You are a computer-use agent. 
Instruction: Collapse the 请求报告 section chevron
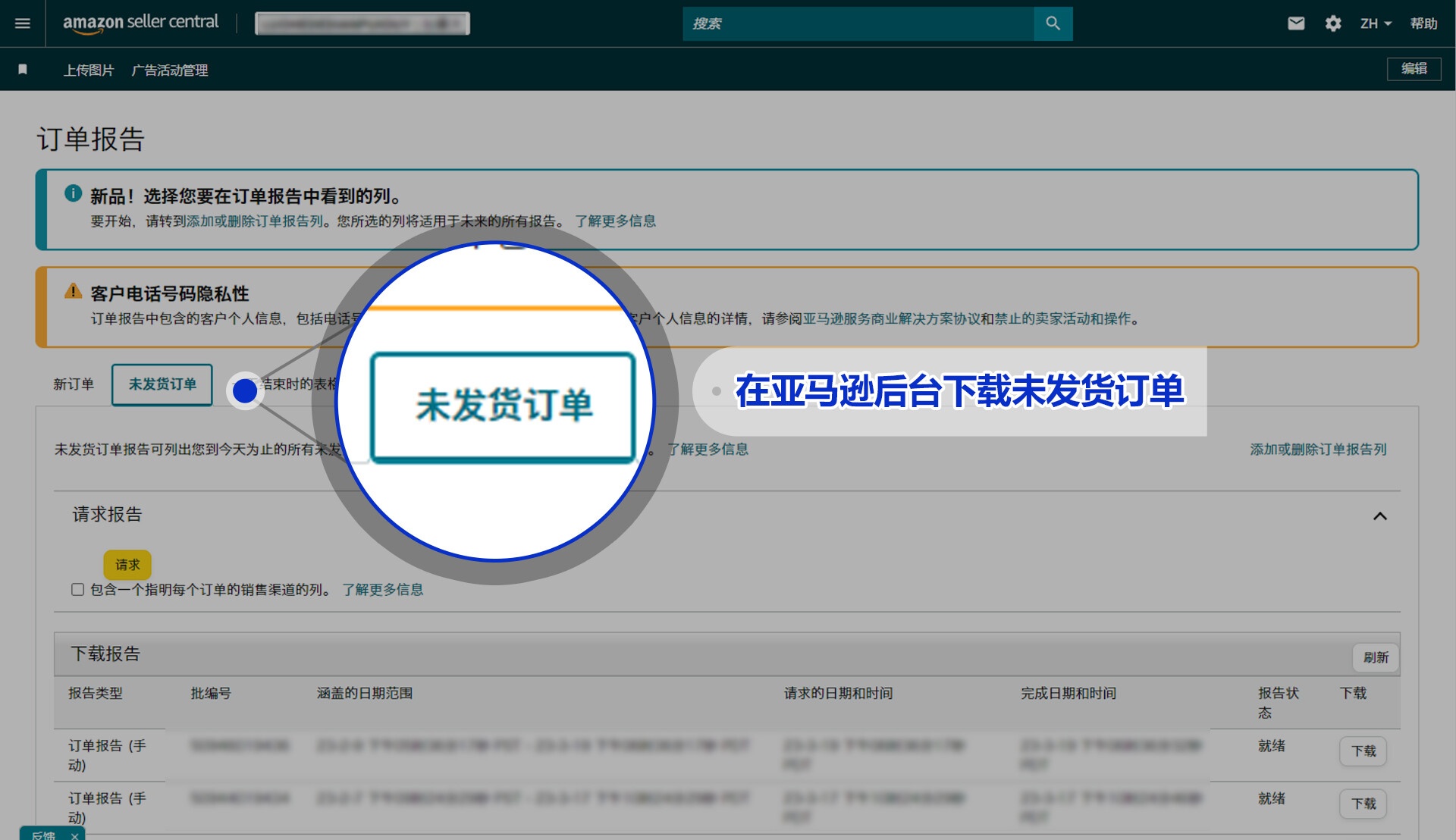click(1379, 516)
